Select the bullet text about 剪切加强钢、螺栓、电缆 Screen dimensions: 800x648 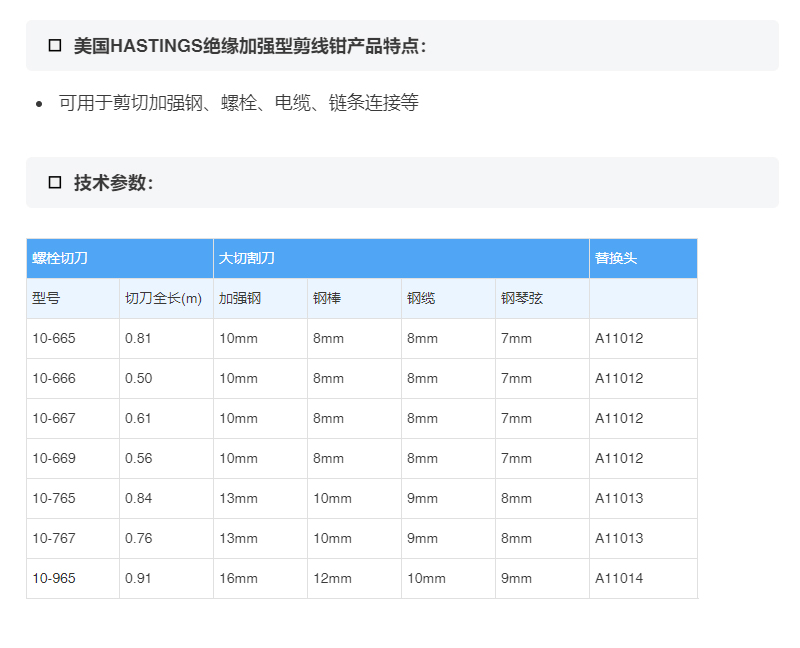[x=238, y=103]
